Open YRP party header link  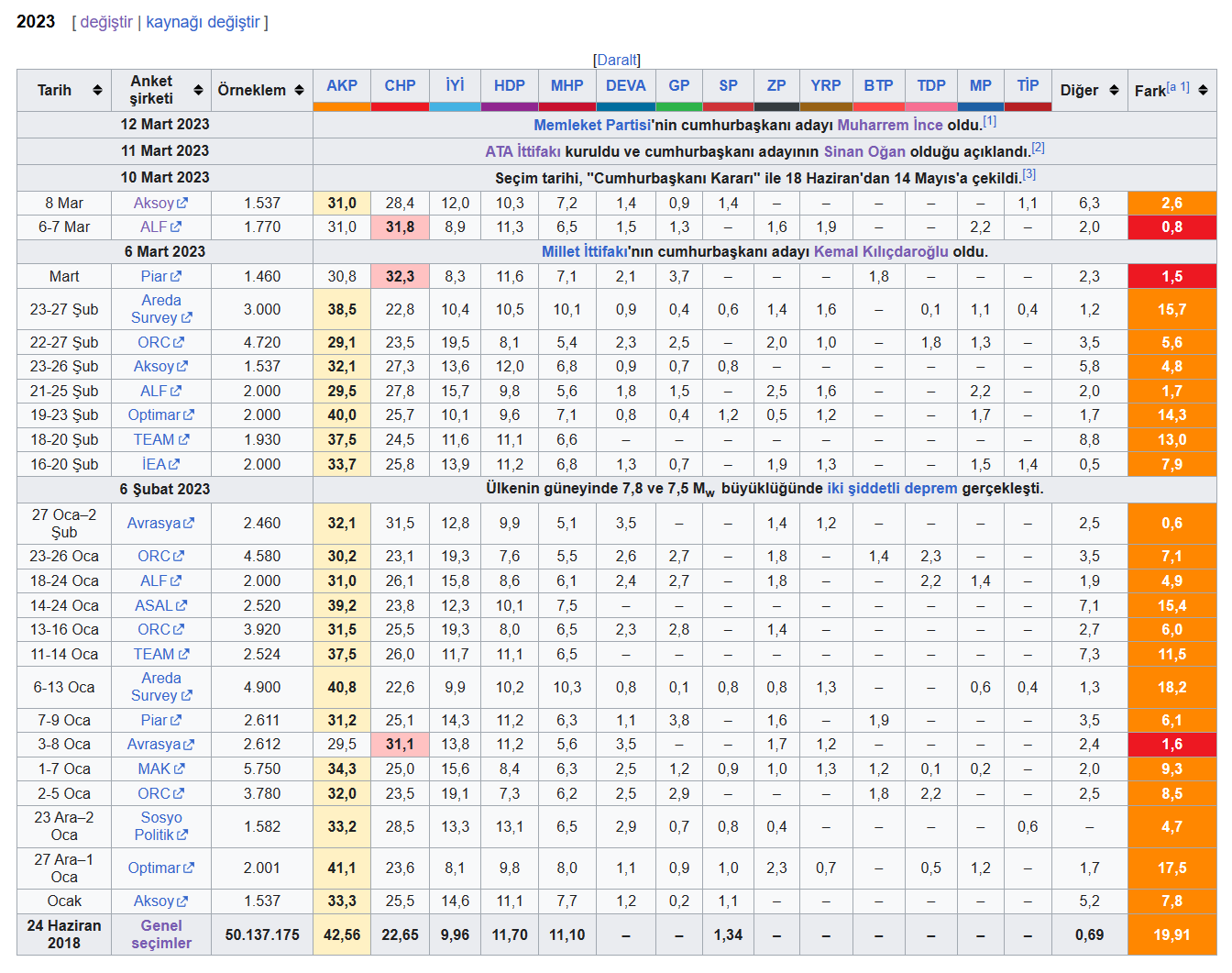point(826,85)
